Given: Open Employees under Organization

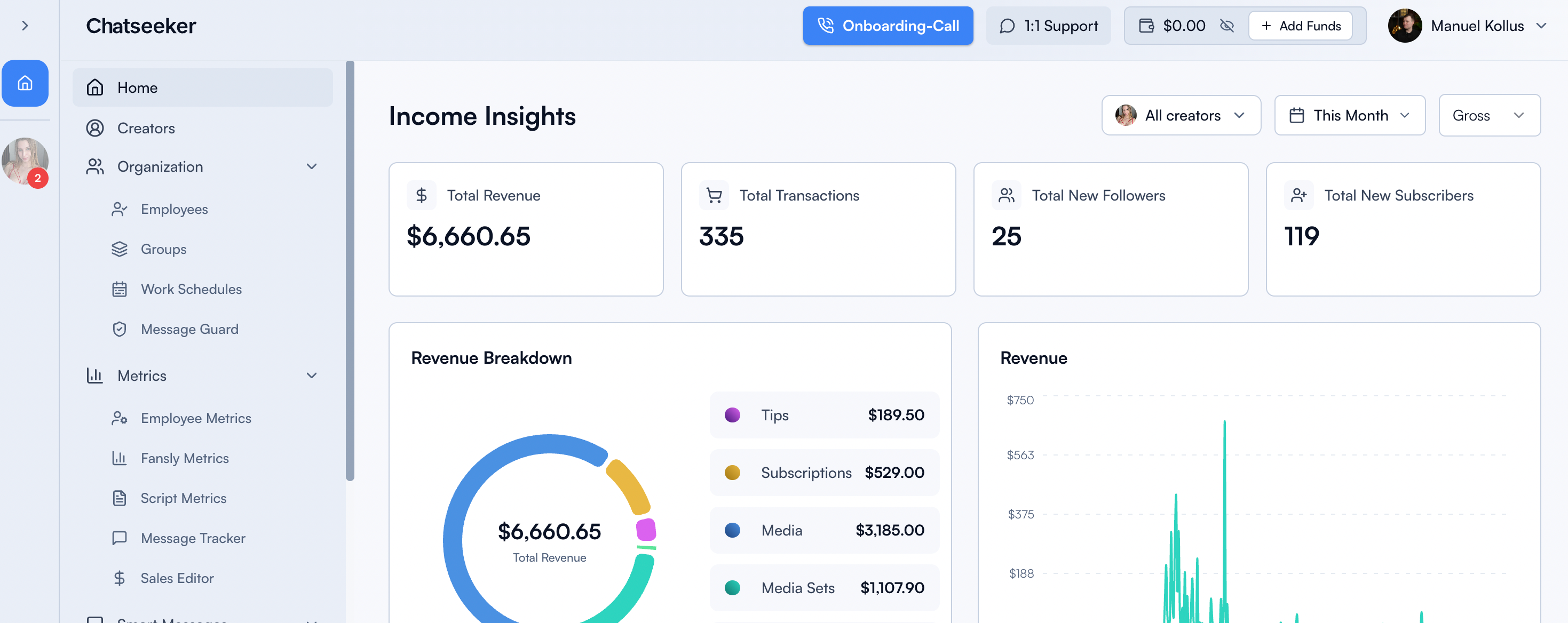Looking at the screenshot, I should 174,209.
